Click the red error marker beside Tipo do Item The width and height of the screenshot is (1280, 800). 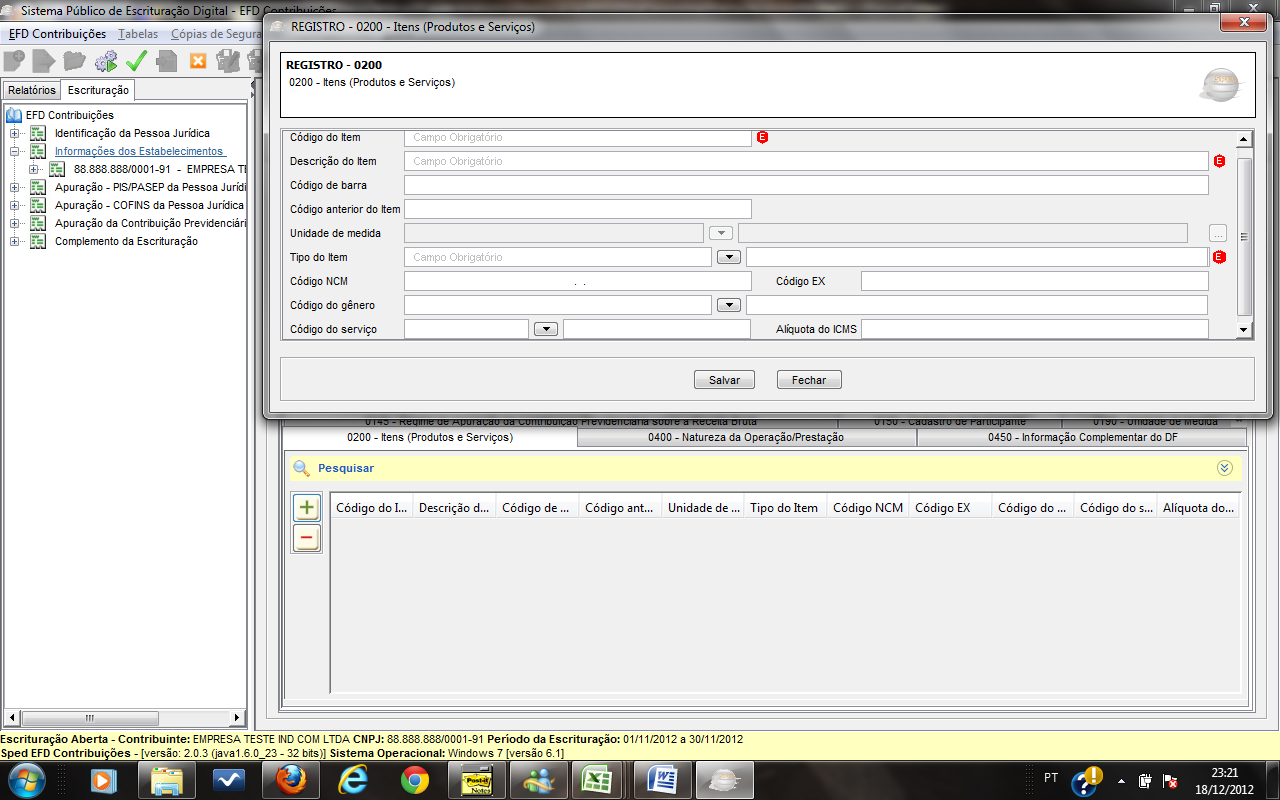[1219, 257]
